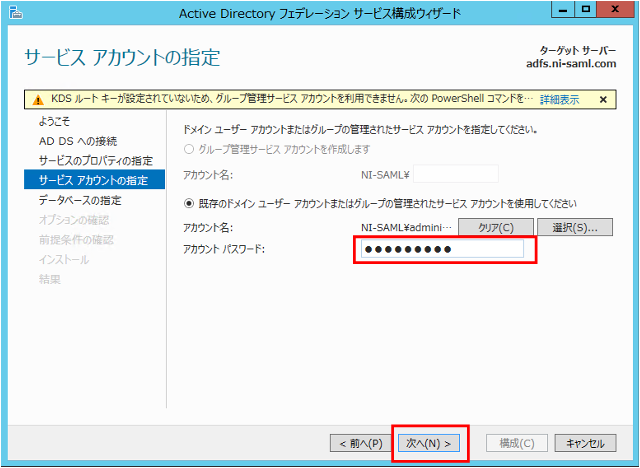Go to データベースの指定 step
The height and width of the screenshot is (468, 640).
(80, 200)
